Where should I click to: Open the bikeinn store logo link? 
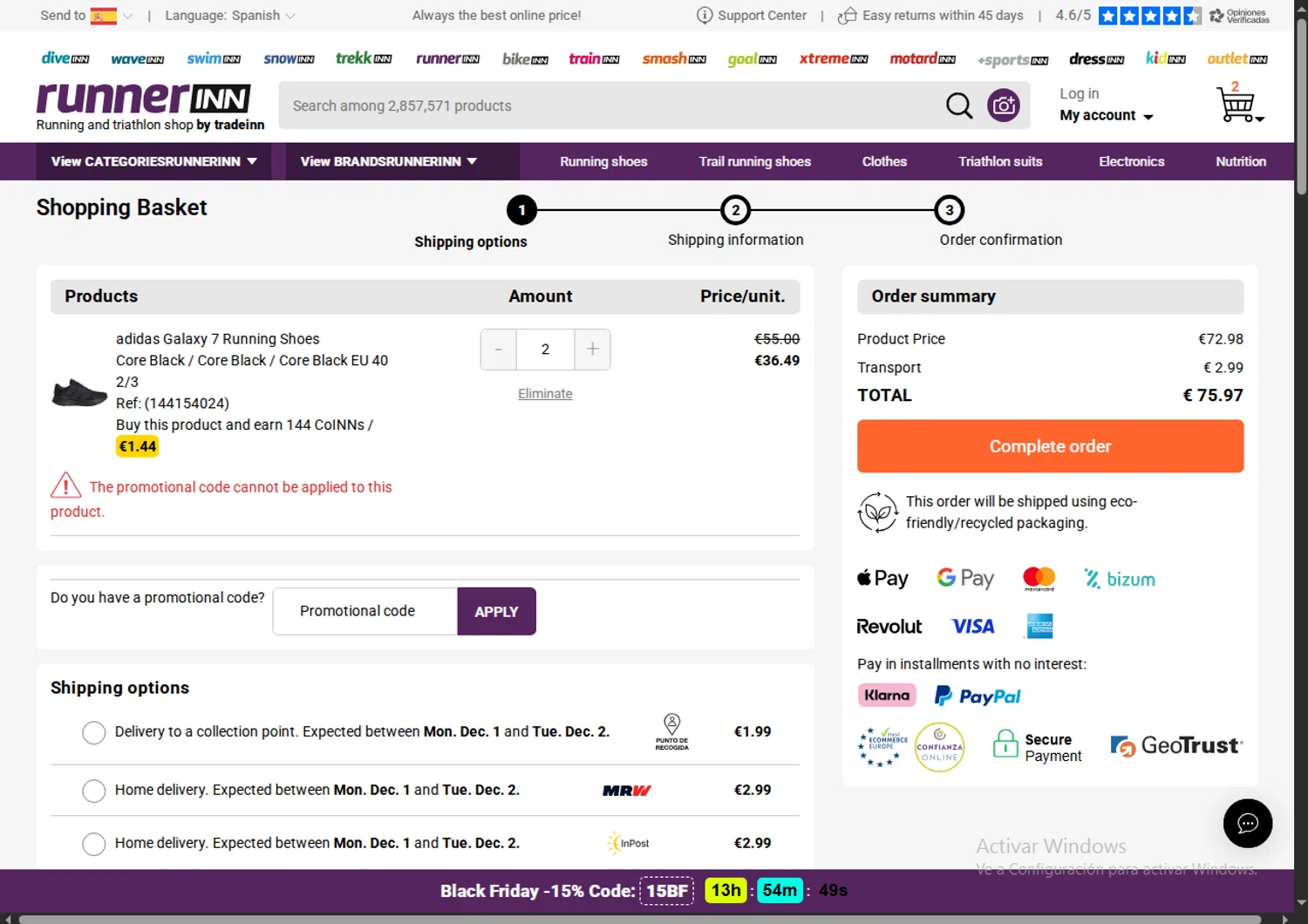pyautogui.click(x=525, y=58)
